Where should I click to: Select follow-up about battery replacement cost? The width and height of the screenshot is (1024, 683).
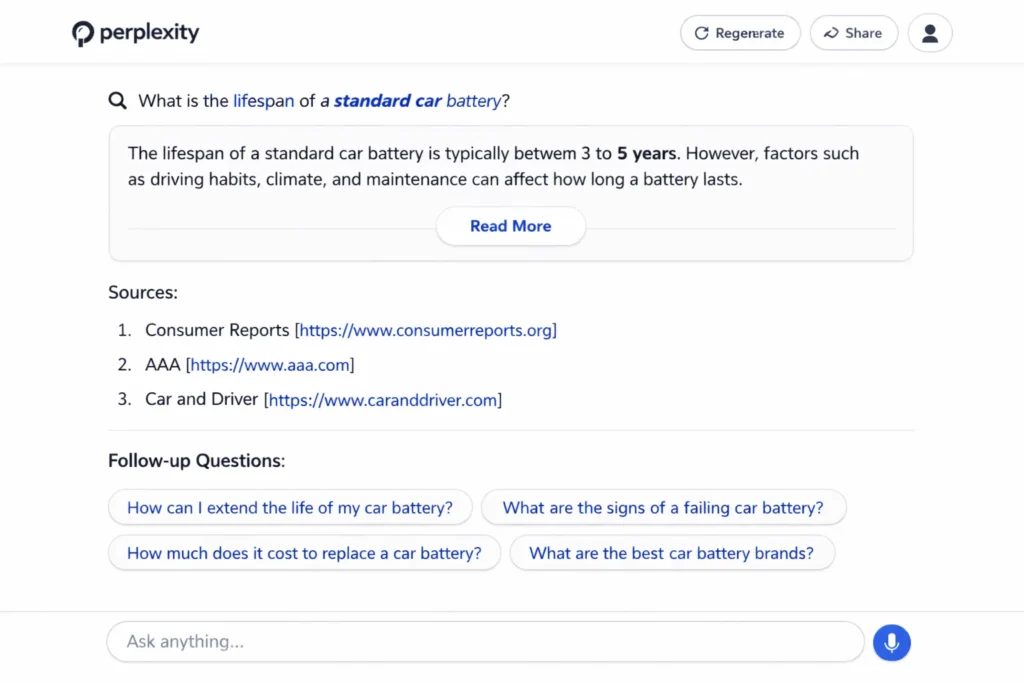point(303,553)
